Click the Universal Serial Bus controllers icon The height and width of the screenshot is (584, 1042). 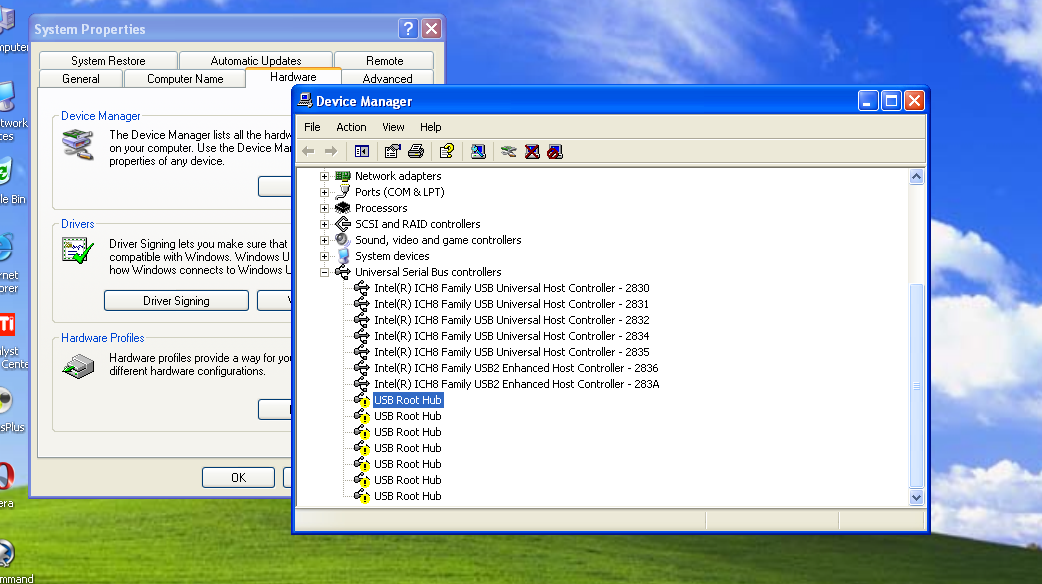pyautogui.click(x=343, y=272)
